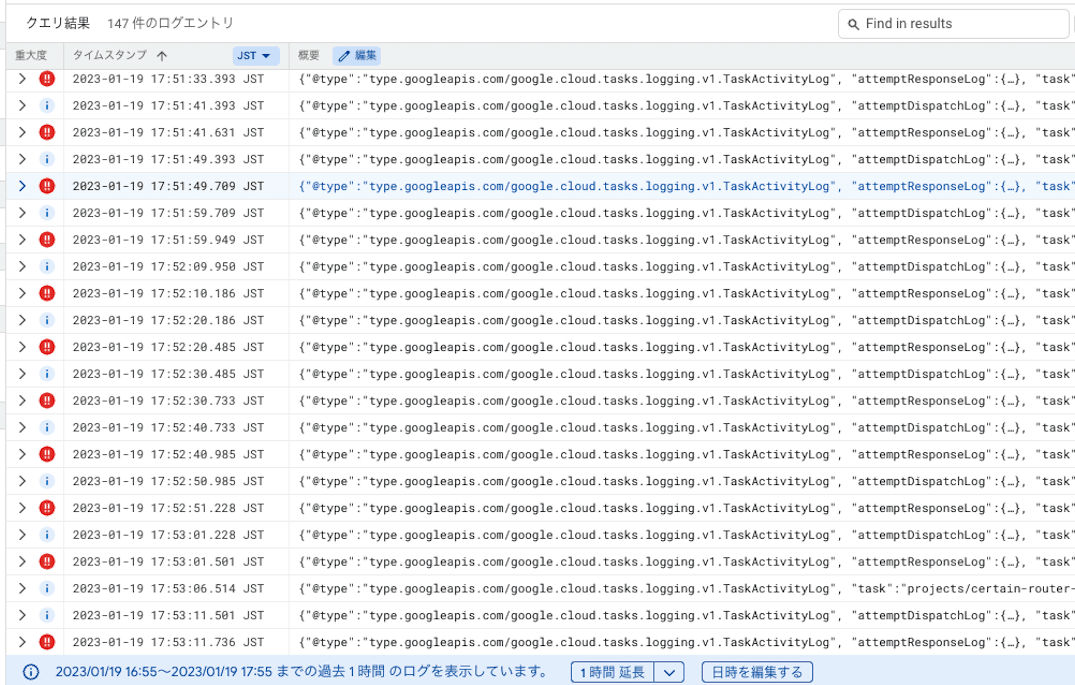Click the info severity icon for 17:51:41.393 row
This screenshot has width=1075, height=685.
pos(47,106)
